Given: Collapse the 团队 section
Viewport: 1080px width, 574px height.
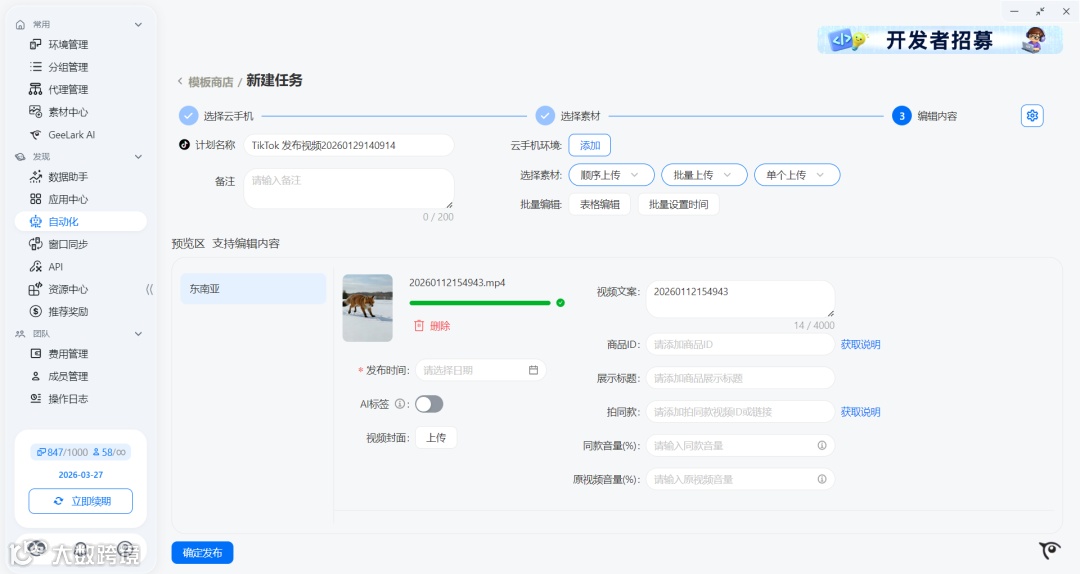Looking at the screenshot, I should (138, 334).
